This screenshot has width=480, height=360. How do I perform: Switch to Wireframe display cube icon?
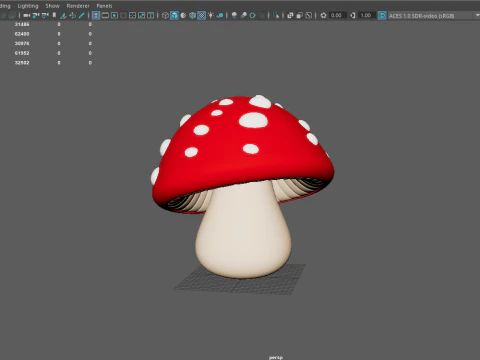coord(165,15)
